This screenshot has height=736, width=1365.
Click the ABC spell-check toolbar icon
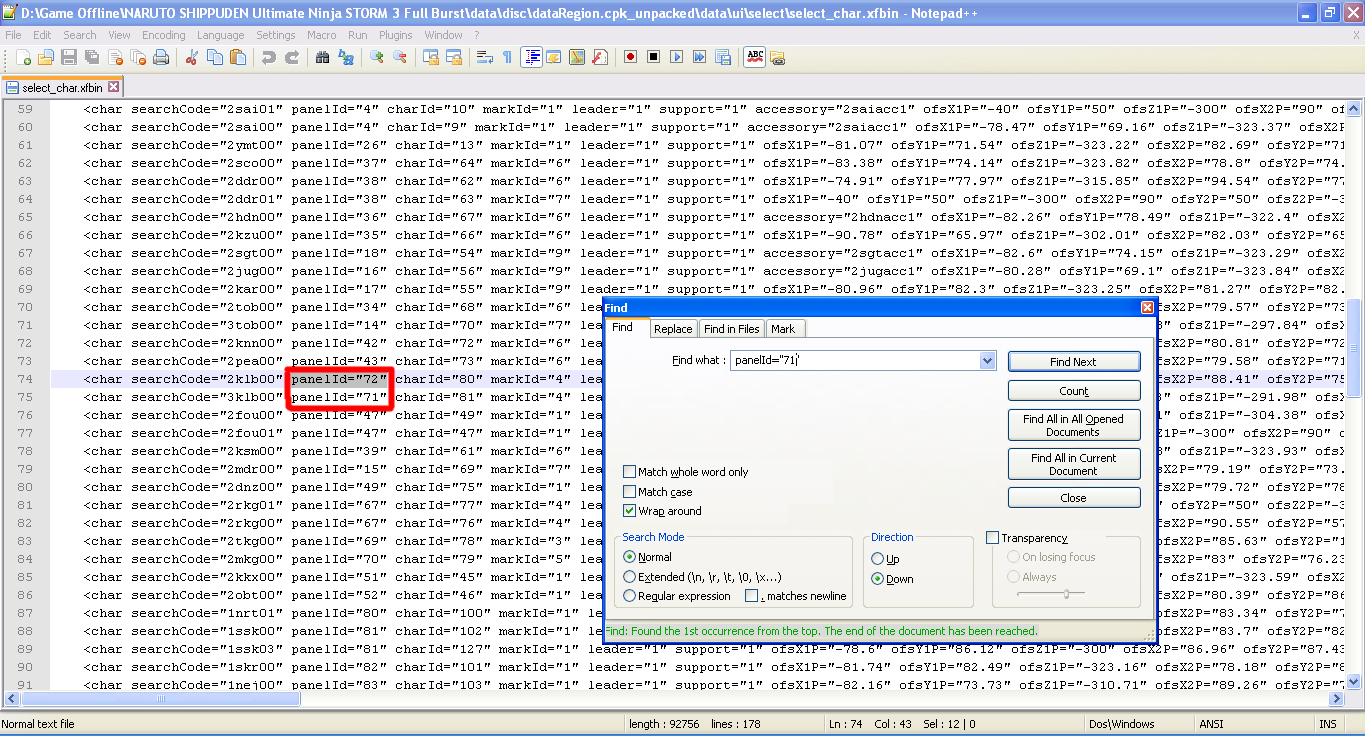754,57
